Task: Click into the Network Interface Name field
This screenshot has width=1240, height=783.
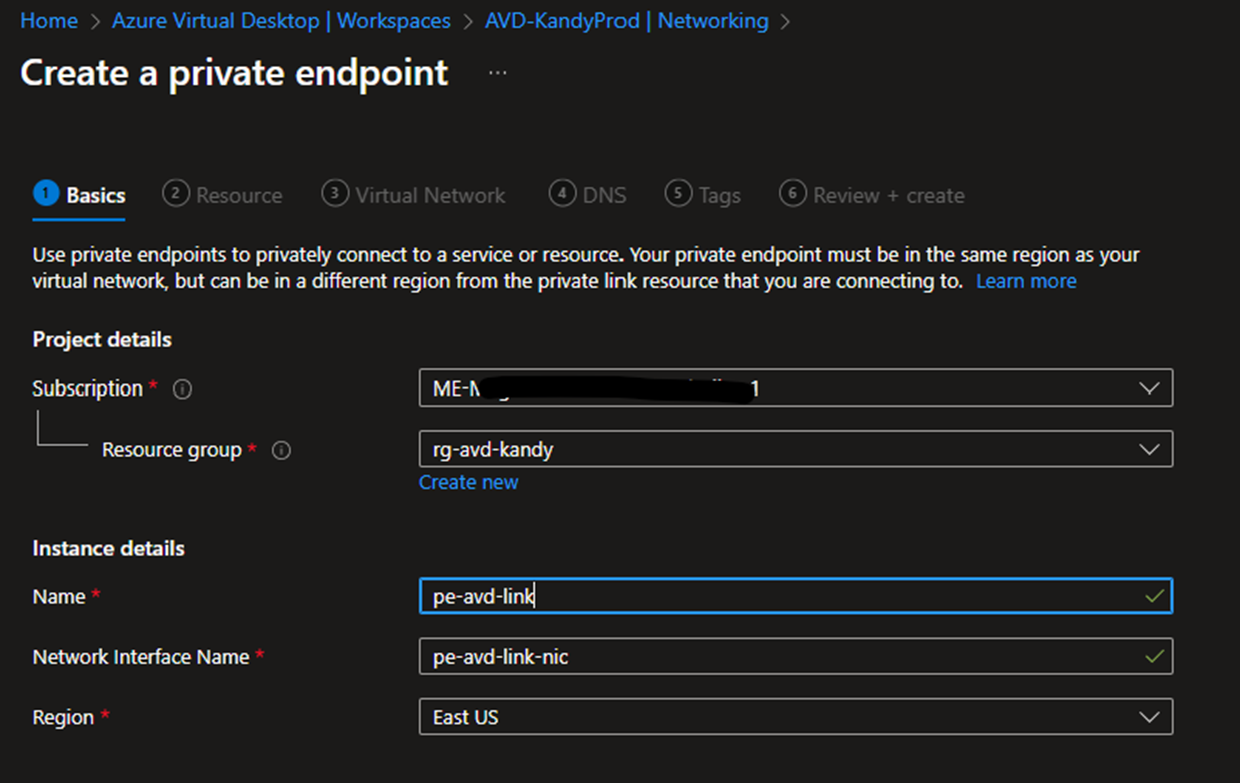Action: (x=796, y=657)
